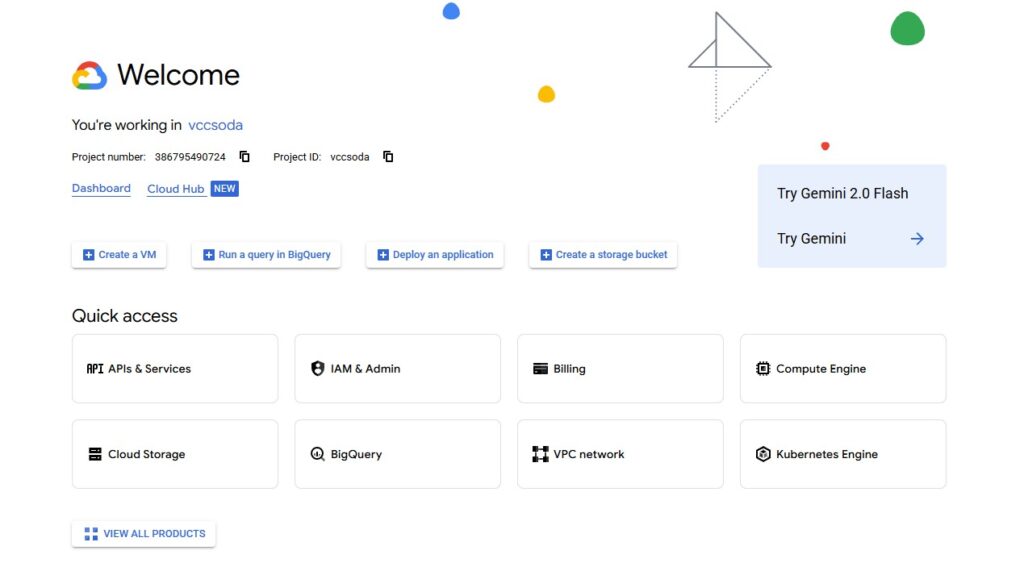Viewport: 1024px width, 567px height.
Task: Open View All Products
Action: pos(144,534)
